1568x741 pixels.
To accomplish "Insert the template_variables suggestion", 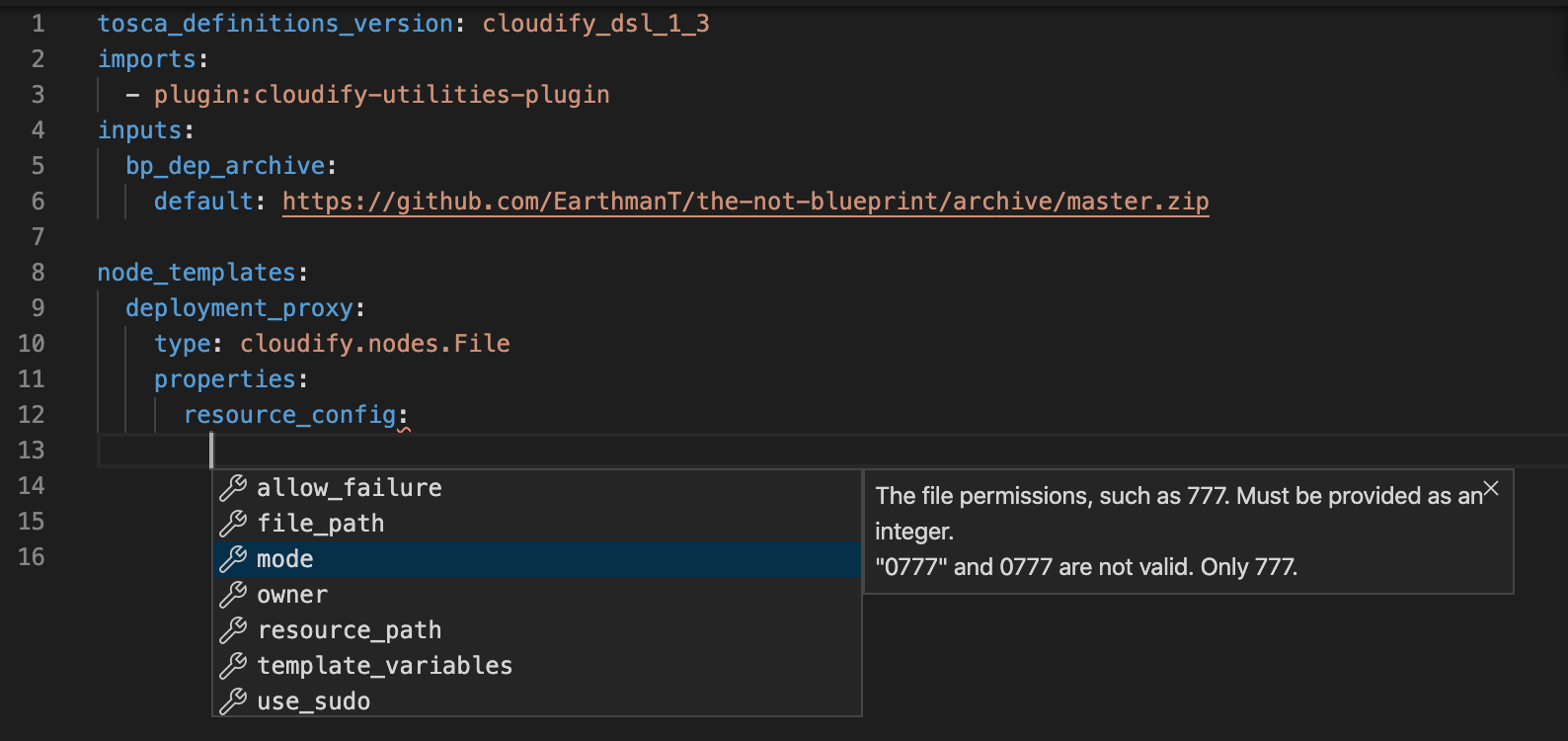I will pyautogui.click(x=537, y=665).
